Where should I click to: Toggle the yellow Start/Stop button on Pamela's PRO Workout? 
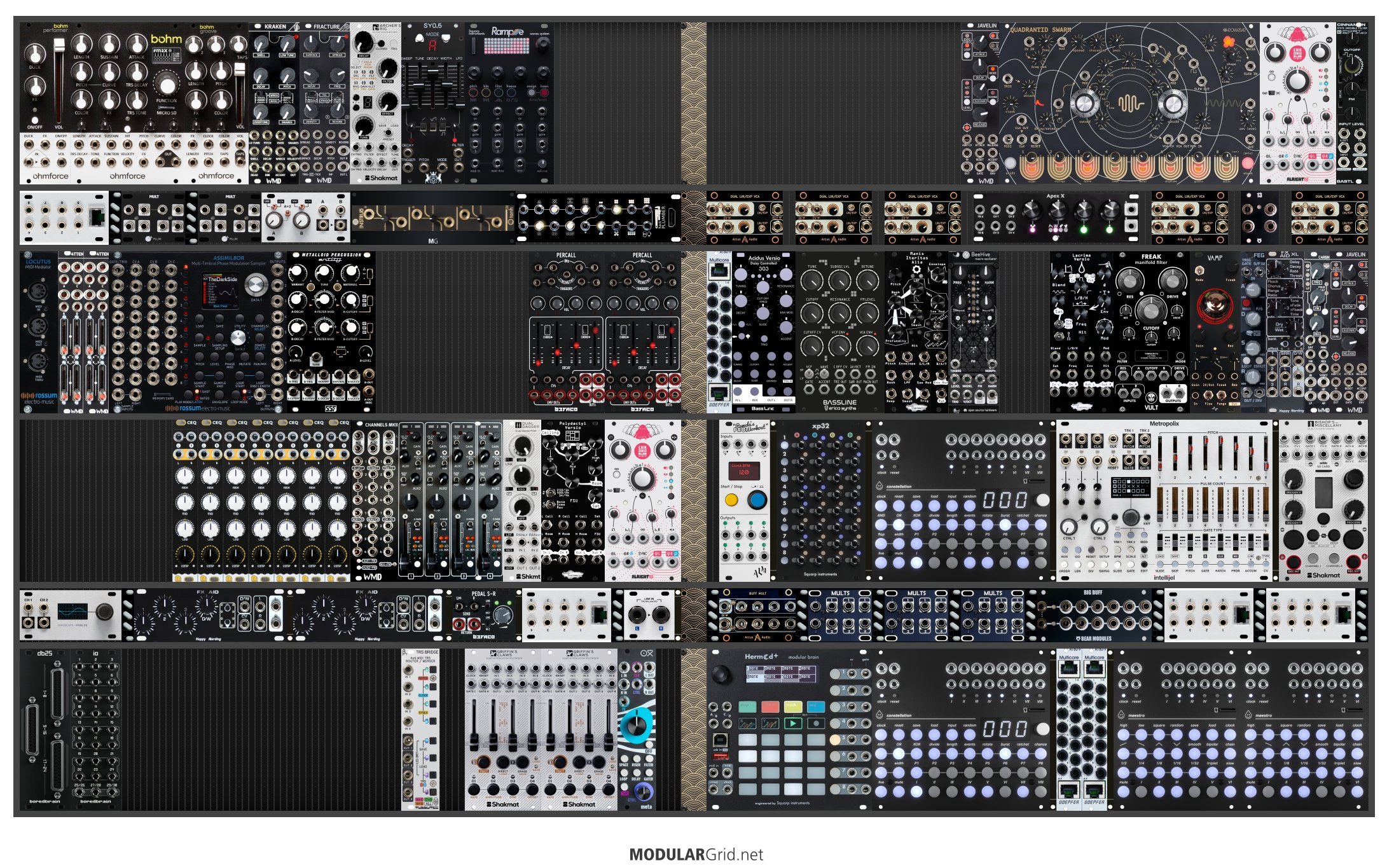731,500
